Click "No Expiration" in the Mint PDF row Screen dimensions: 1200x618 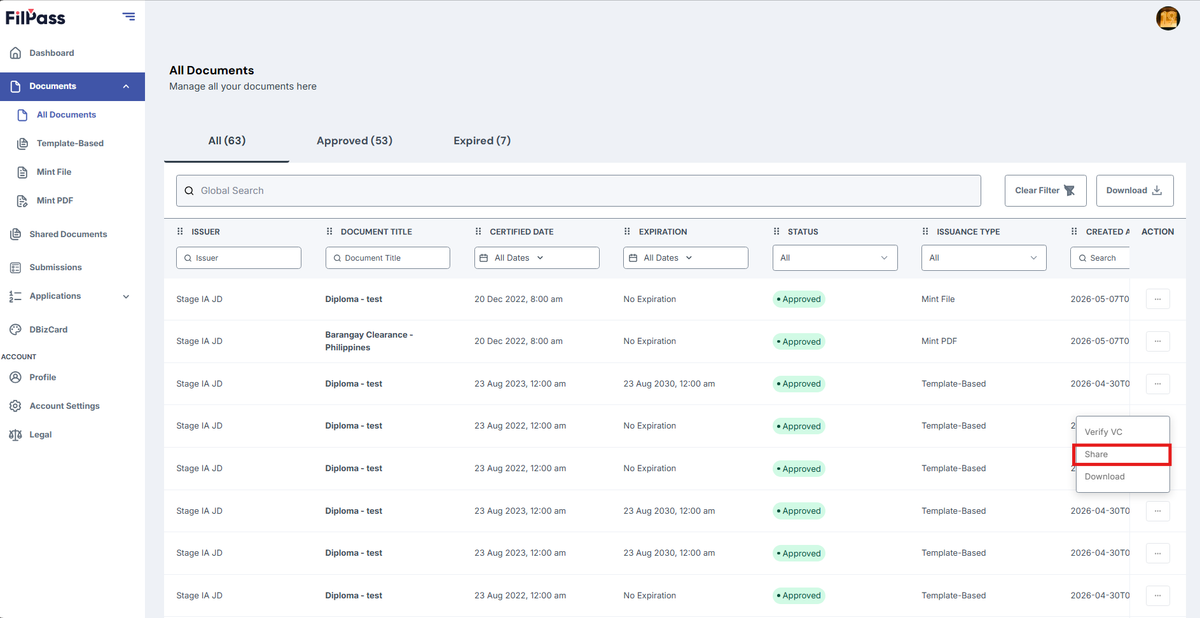(x=650, y=341)
